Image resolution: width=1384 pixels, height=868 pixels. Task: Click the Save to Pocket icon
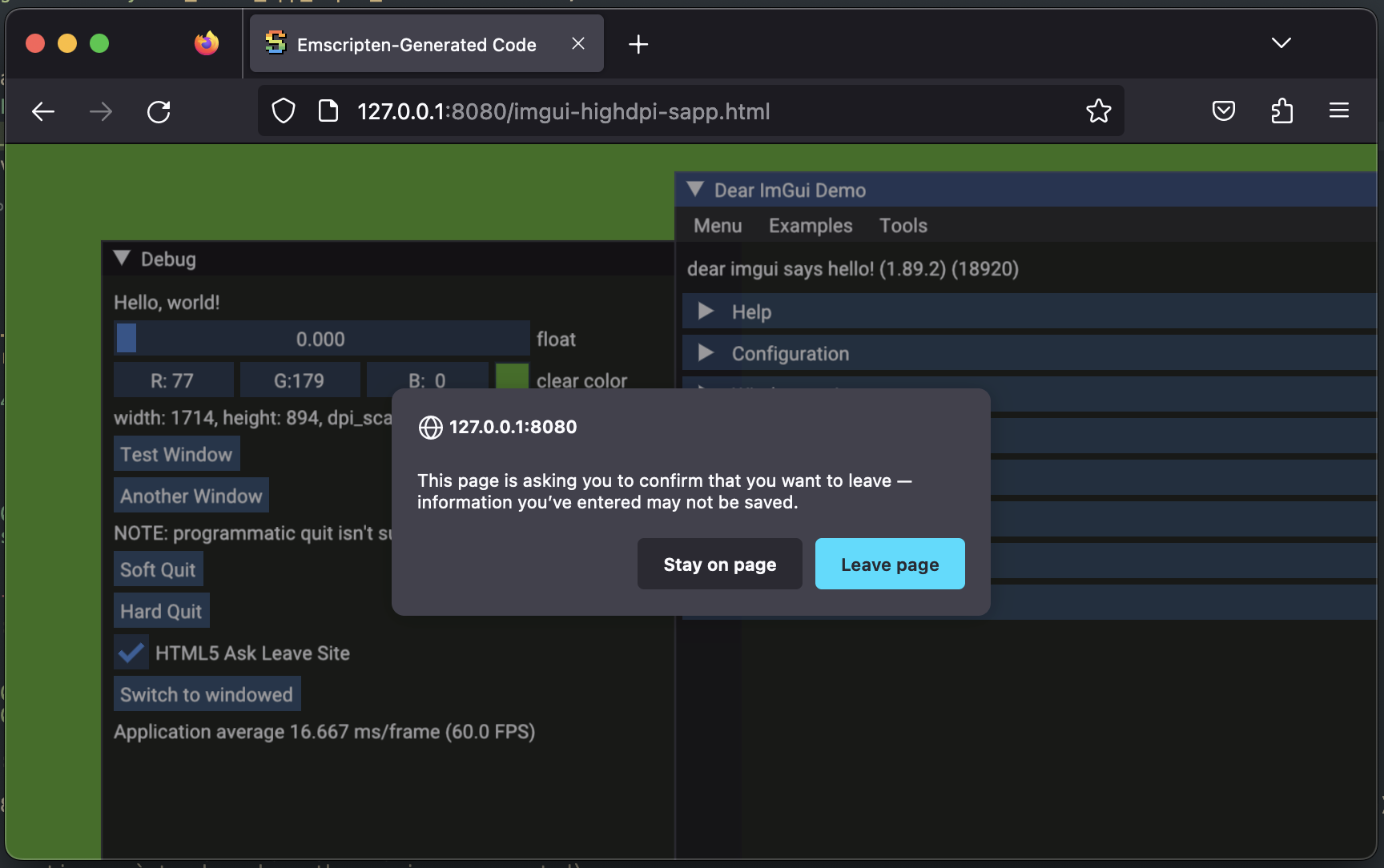[1223, 111]
